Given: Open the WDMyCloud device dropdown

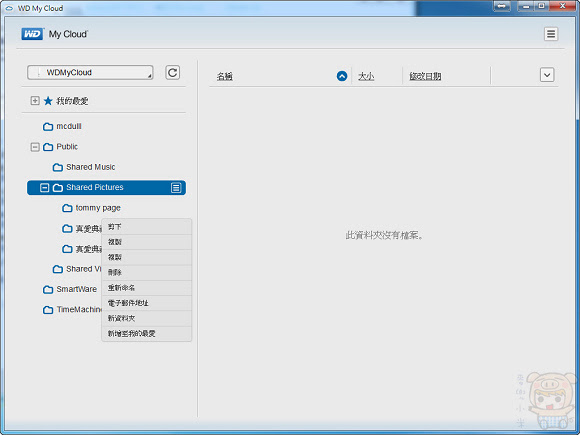Looking at the screenshot, I should point(90,72).
